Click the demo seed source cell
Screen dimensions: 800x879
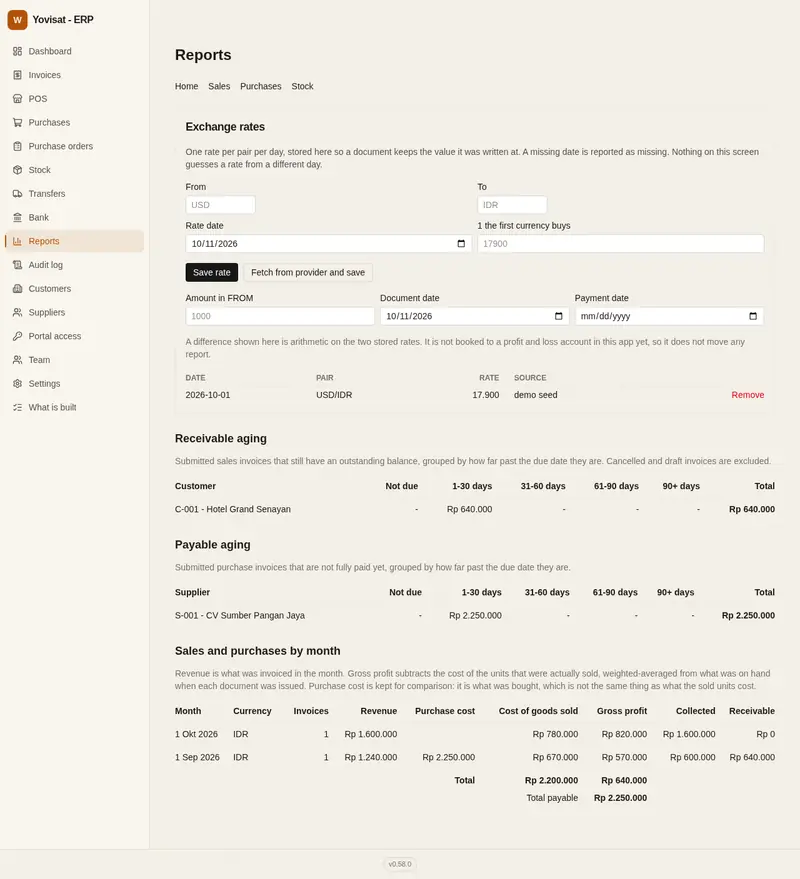pyautogui.click(x=535, y=395)
